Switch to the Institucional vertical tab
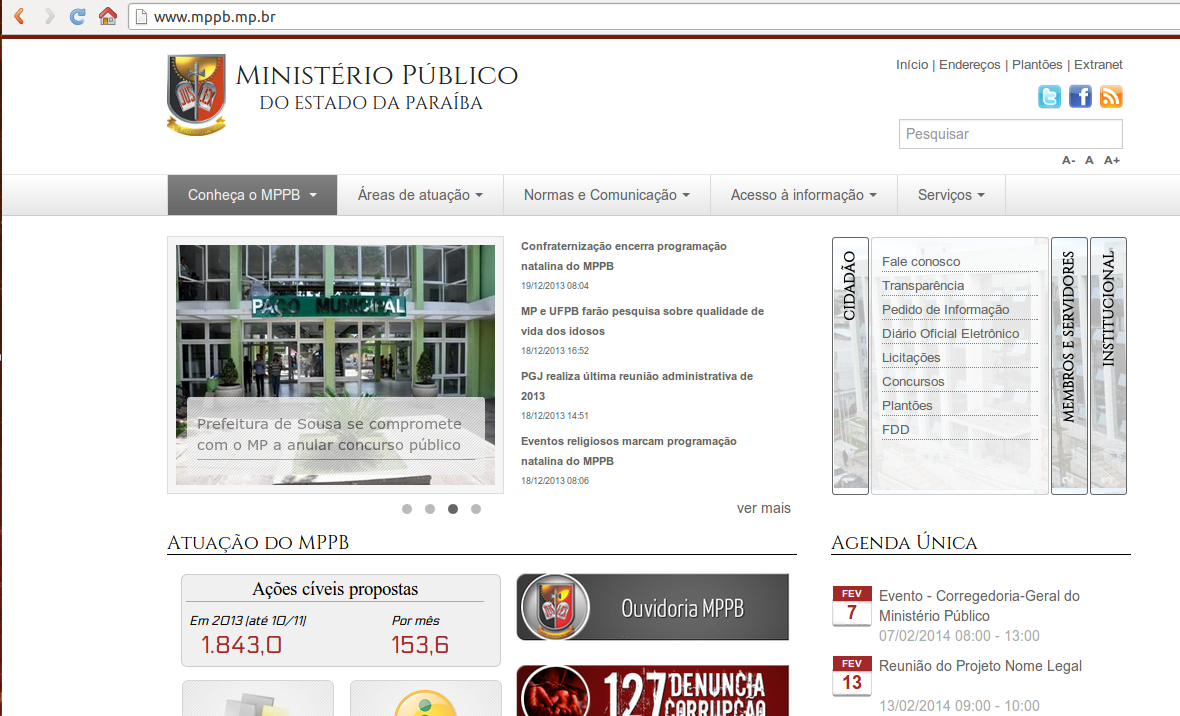 (x=1109, y=366)
